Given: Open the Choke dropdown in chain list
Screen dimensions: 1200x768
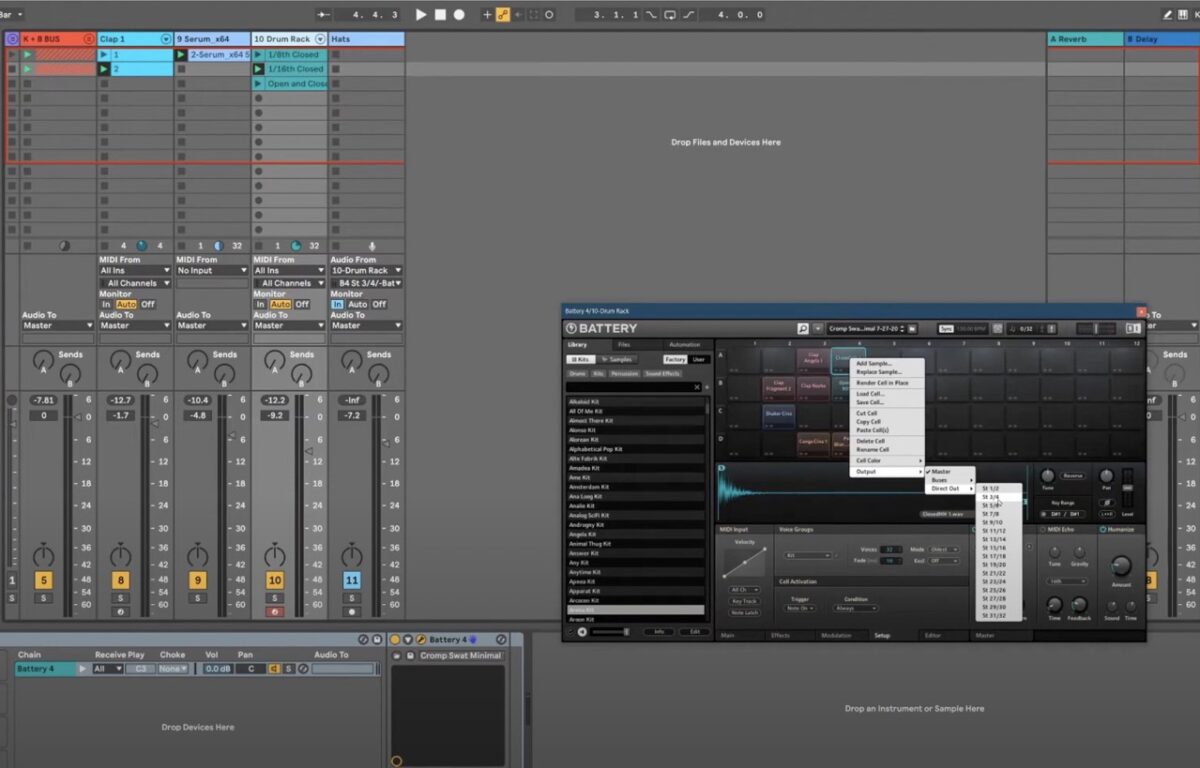Looking at the screenshot, I should (171, 669).
